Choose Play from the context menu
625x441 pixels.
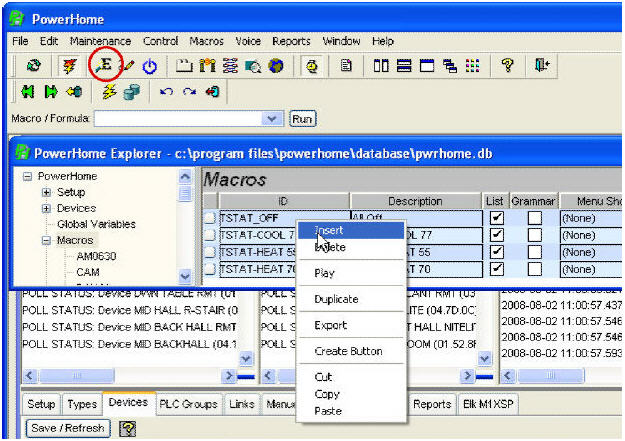coord(351,273)
